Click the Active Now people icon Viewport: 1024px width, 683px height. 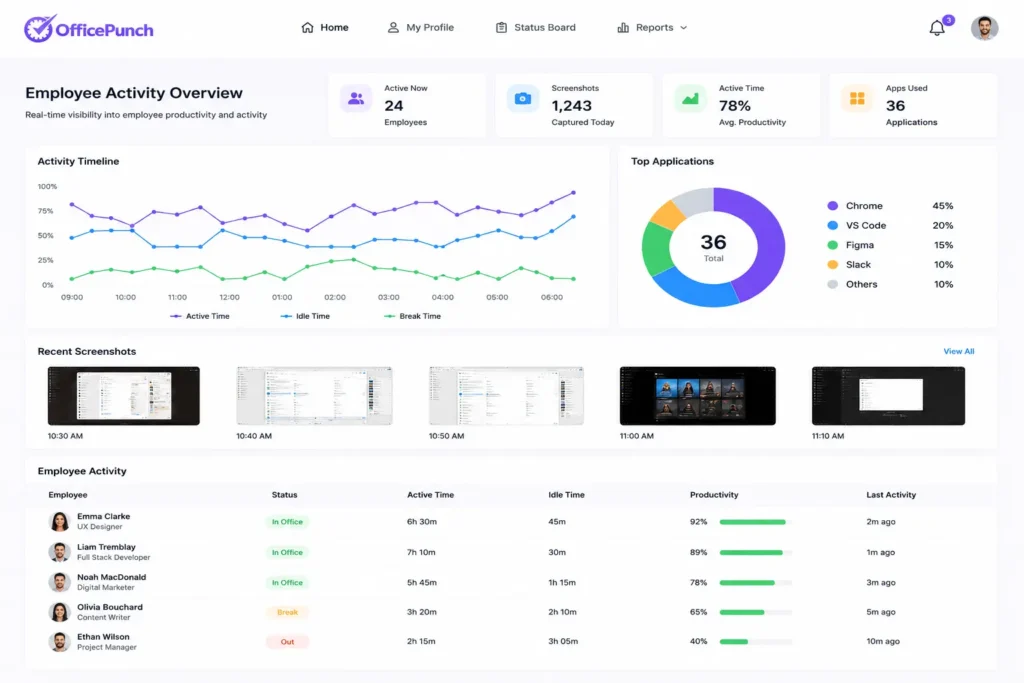tap(356, 99)
